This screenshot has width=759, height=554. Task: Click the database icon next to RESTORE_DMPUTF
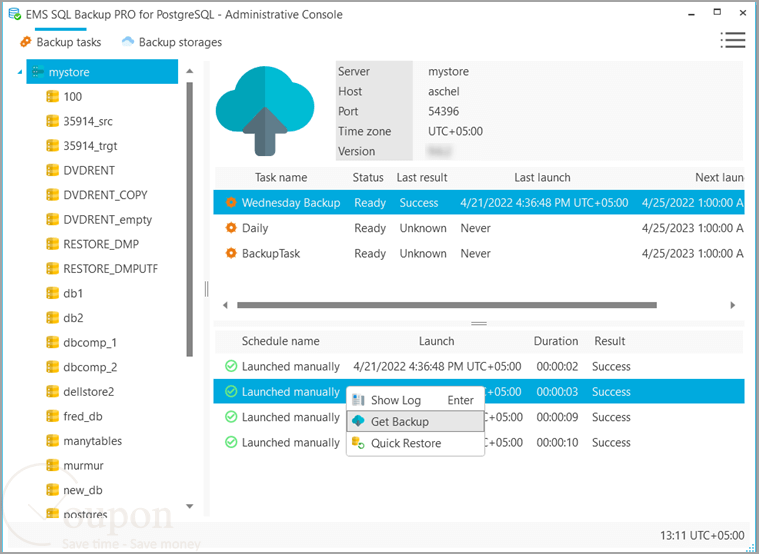coord(52,268)
